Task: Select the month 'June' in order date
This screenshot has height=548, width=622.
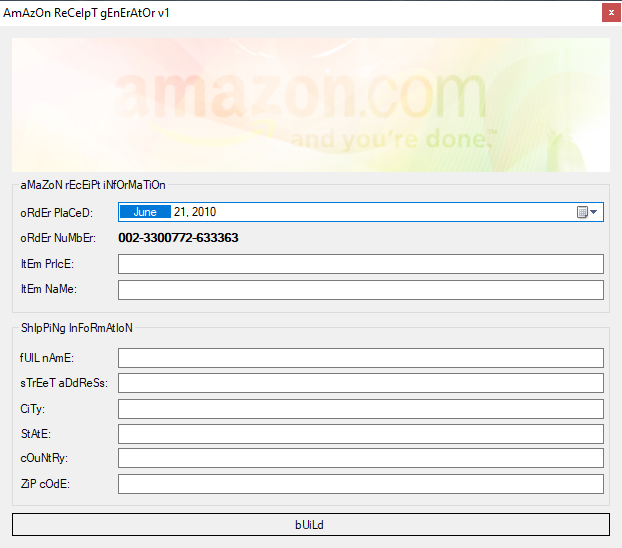Action: click(145, 212)
